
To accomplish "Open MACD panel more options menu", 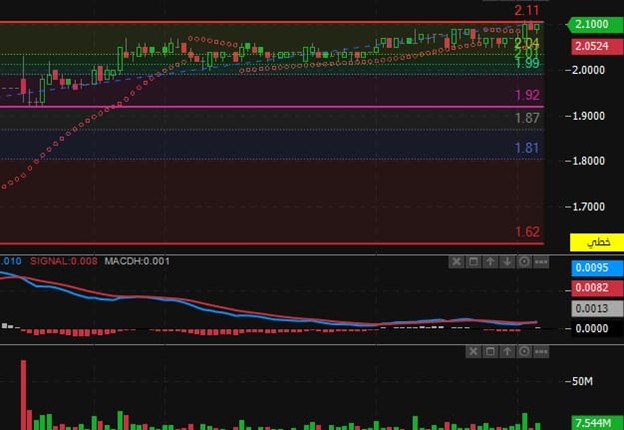I will (541, 262).
